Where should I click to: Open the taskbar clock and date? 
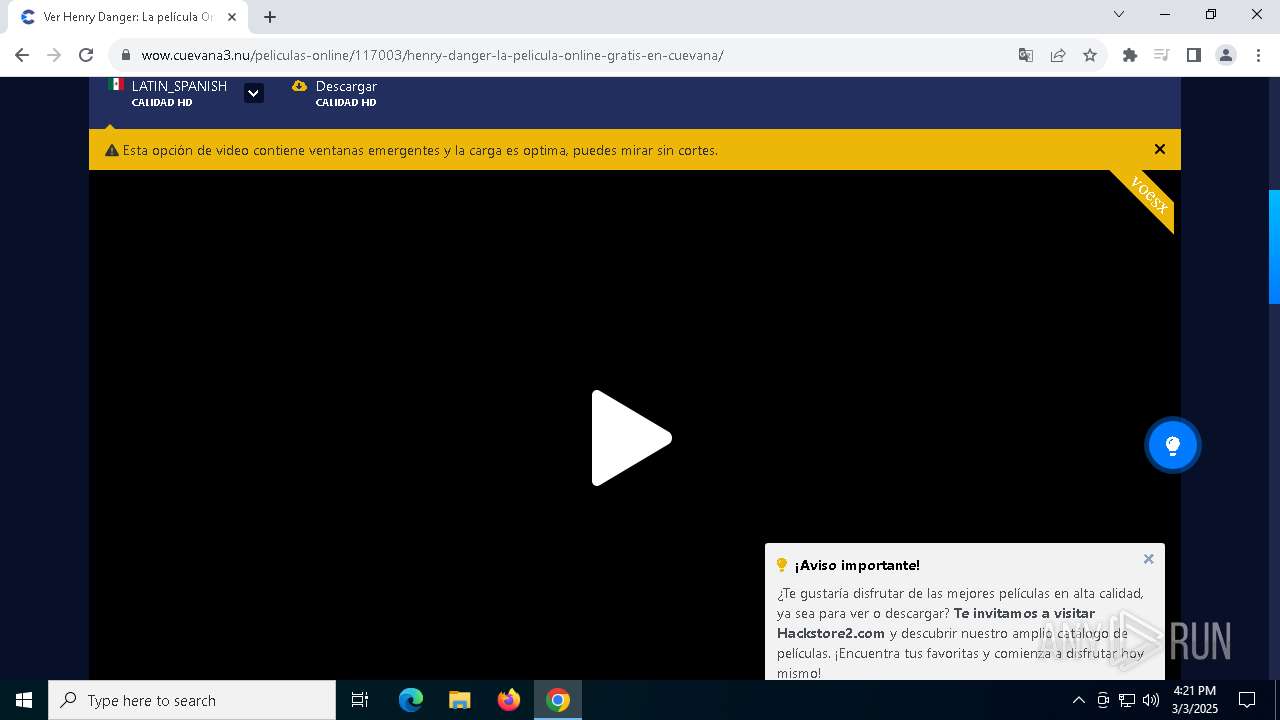pyautogui.click(x=1195, y=700)
